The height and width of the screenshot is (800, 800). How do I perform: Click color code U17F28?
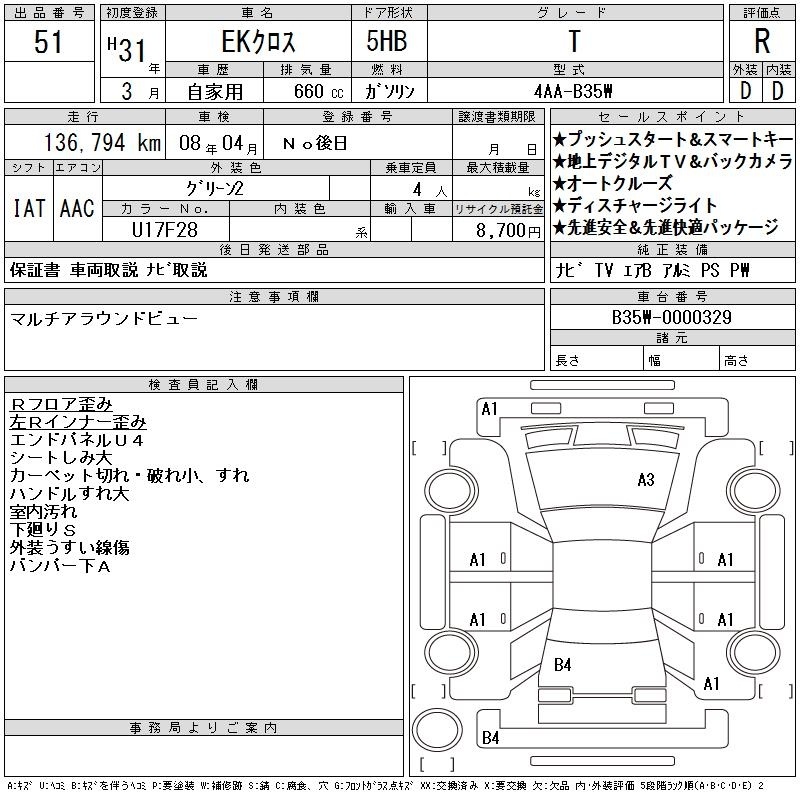click(x=165, y=229)
